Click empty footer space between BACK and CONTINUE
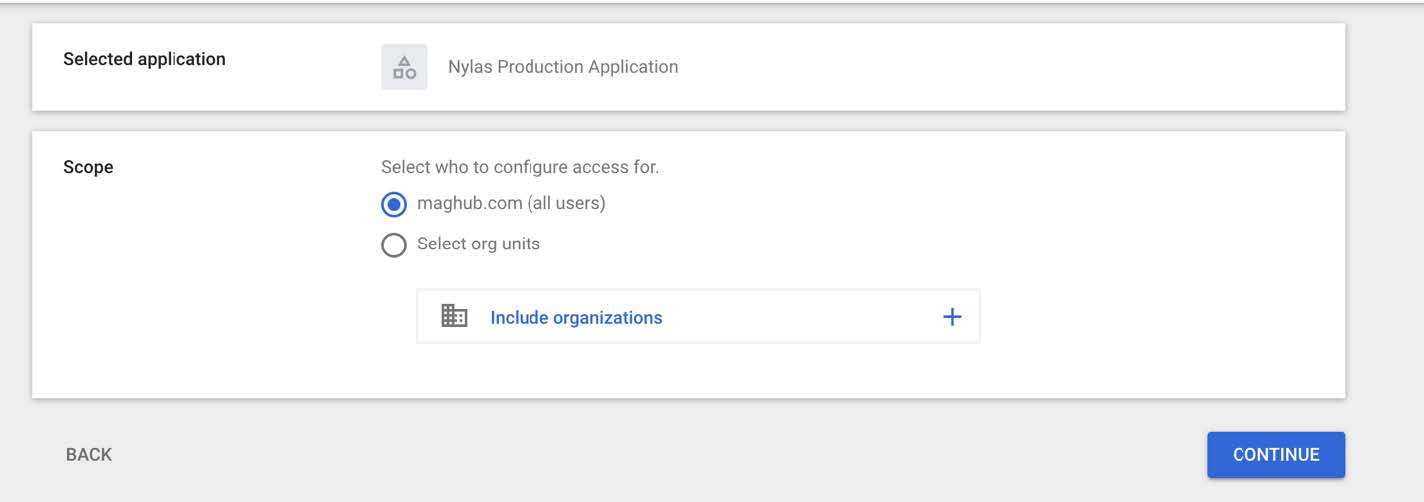The width and height of the screenshot is (1424, 502). click(x=650, y=455)
